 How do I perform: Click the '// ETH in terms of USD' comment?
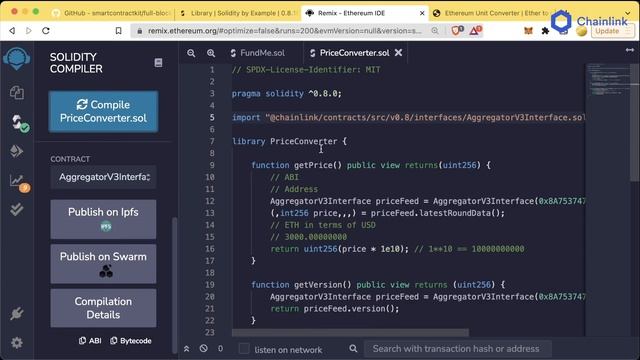tap(323, 225)
